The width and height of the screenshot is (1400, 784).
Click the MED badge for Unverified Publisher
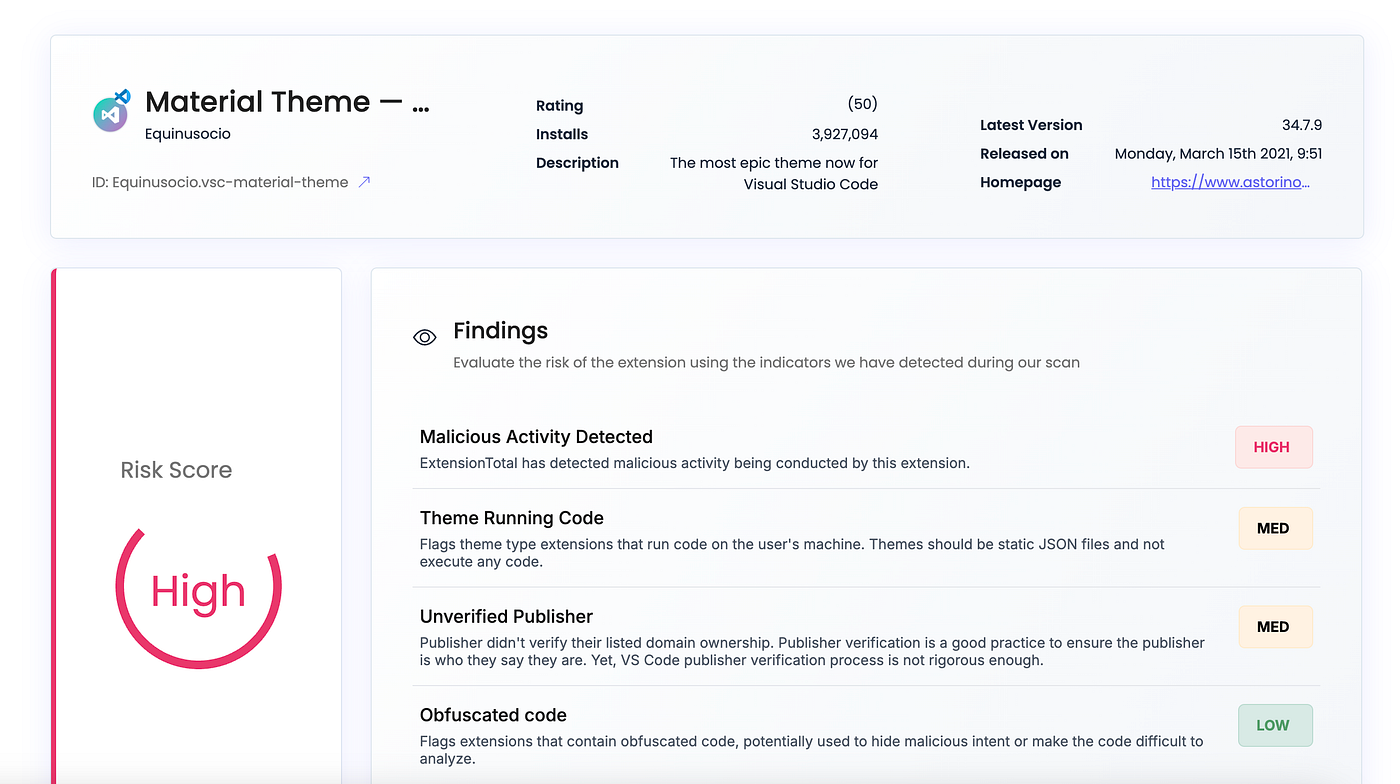[x=1275, y=627]
